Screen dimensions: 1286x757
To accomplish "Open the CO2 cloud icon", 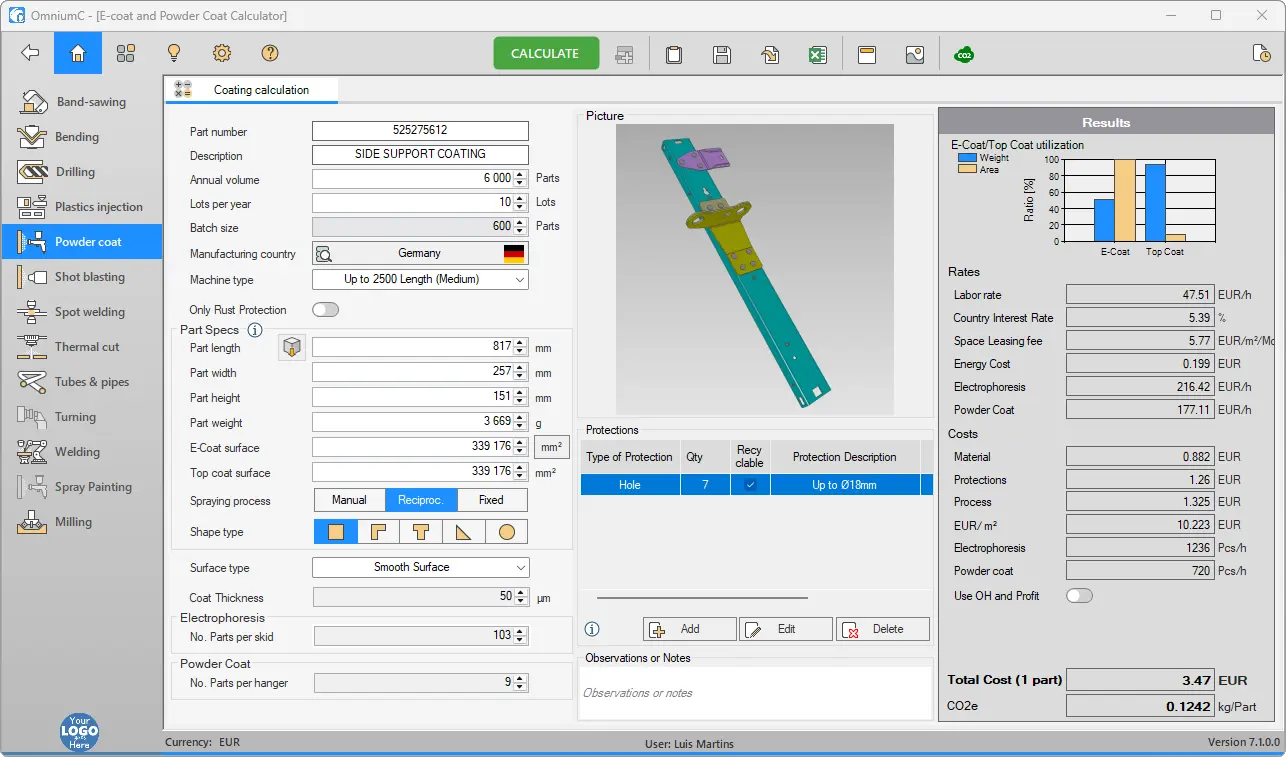I will [964, 54].
